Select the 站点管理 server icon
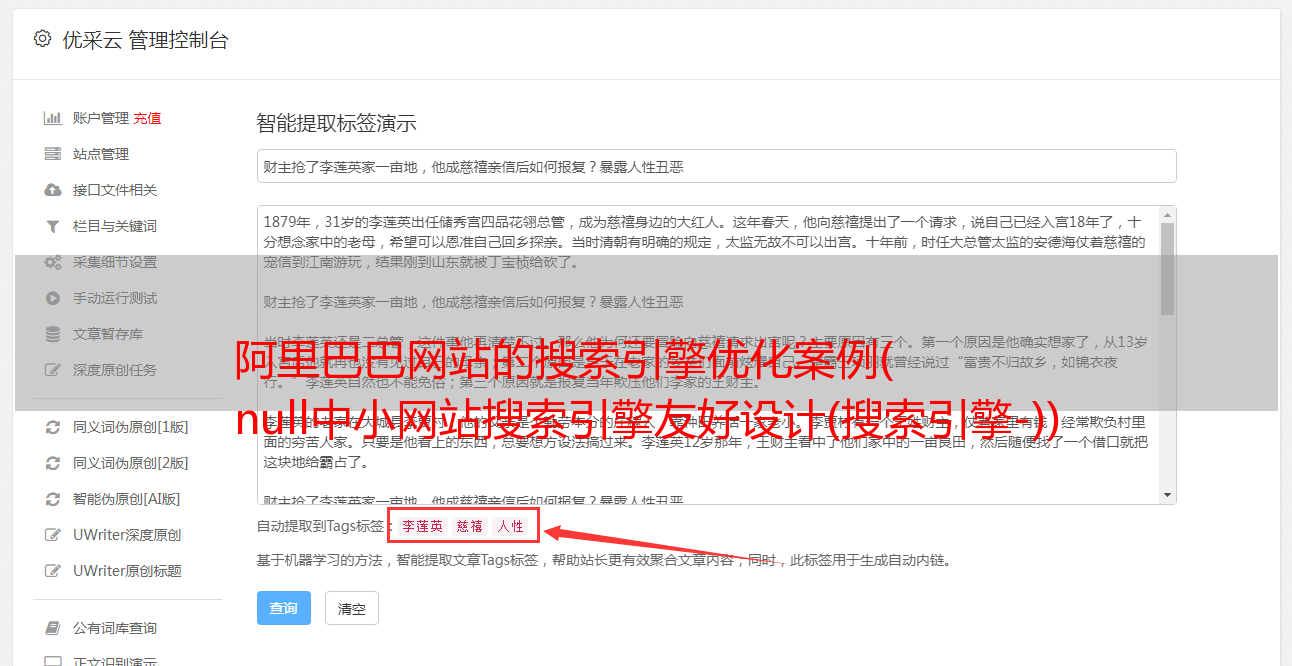The height and width of the screenshot is (666, 1292). [x=53, y=154]
